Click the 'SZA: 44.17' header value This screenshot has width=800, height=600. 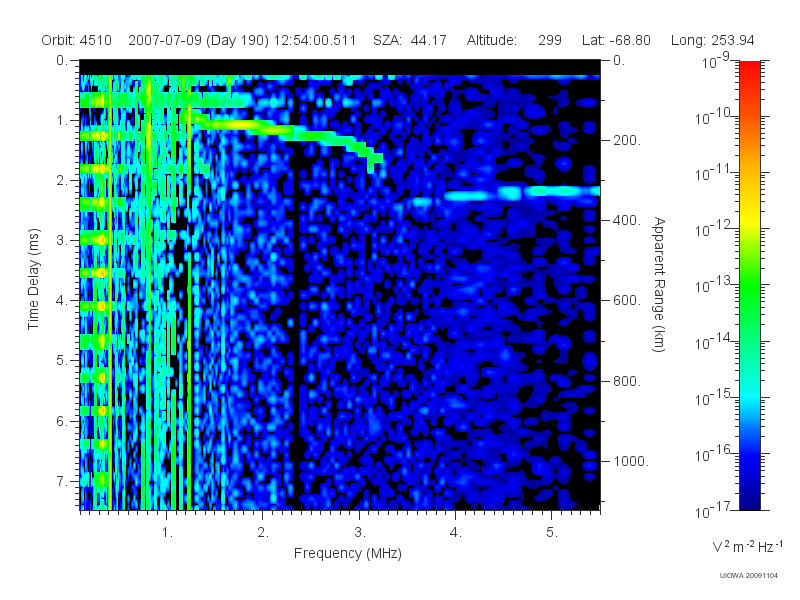click(x=410, y=40)
